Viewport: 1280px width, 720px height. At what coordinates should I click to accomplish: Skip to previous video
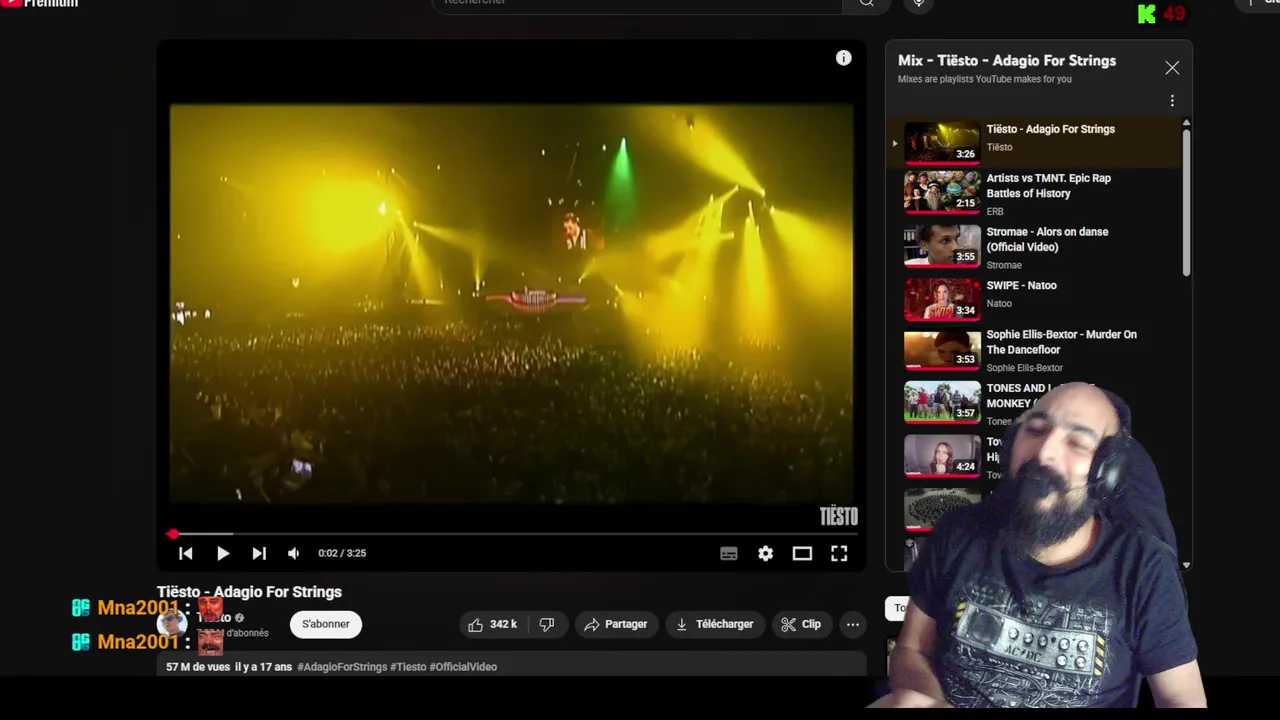(x=186, y=553)
